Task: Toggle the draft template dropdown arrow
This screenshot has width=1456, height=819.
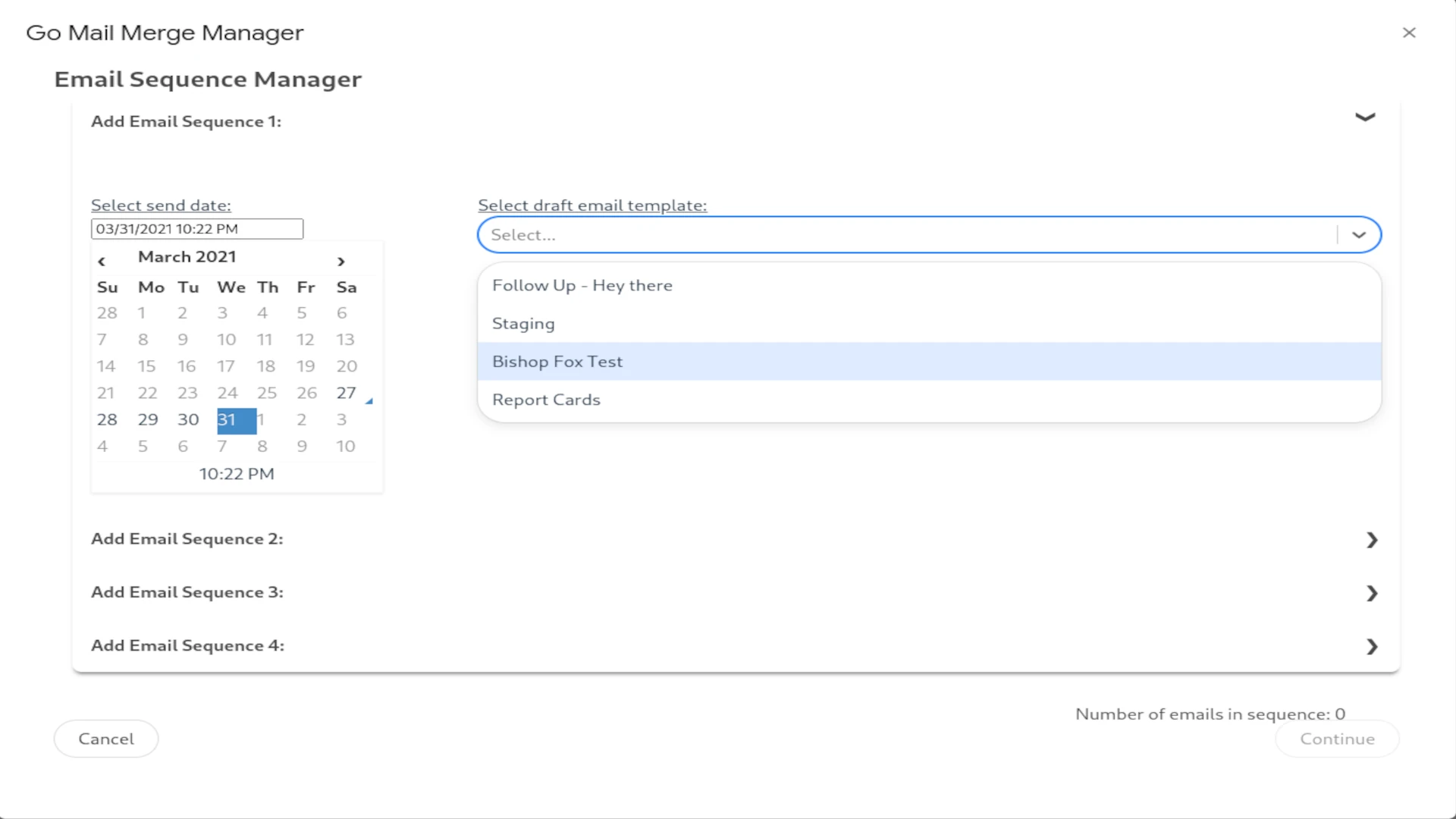Action: (1359, 235)
